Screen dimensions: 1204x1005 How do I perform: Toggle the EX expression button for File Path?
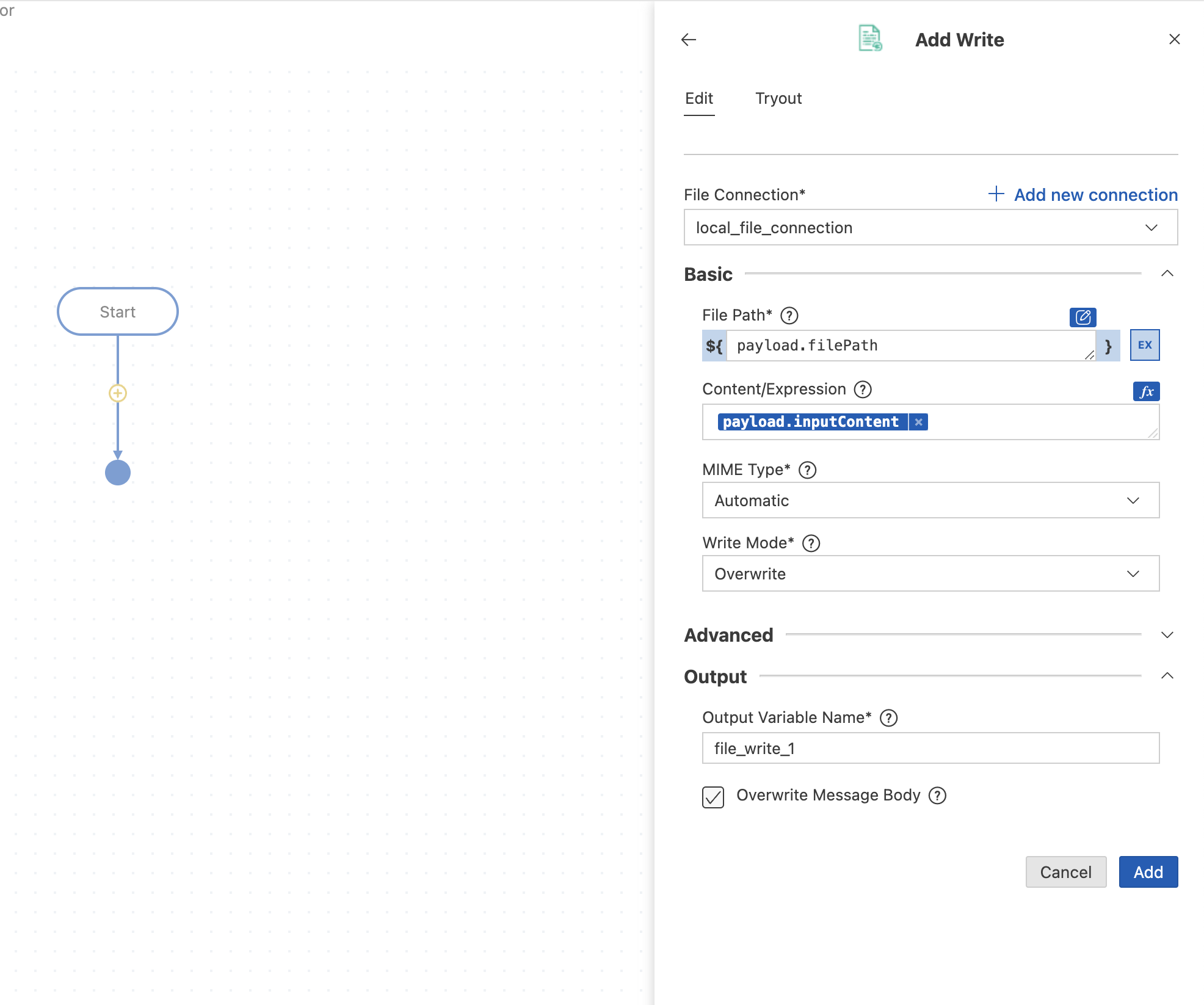[1145, 345]
